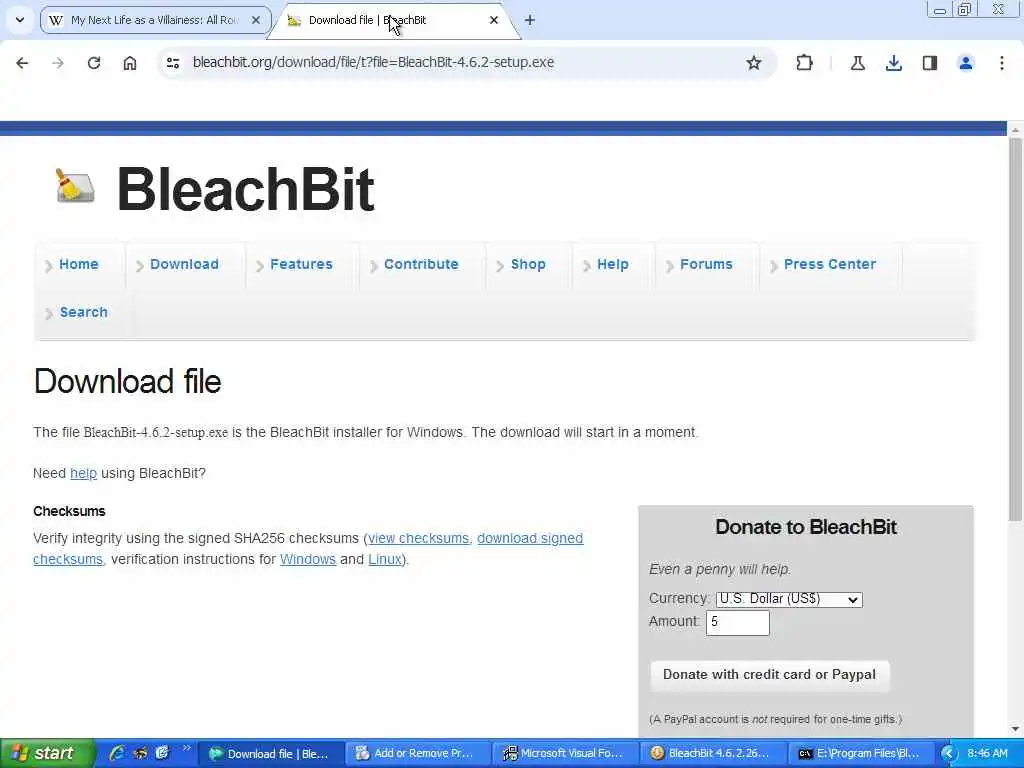The width and height of the screenshot is (1024, 768).
Task: Click Donate with credit card or Paypal
Action: tap(769, 675)
